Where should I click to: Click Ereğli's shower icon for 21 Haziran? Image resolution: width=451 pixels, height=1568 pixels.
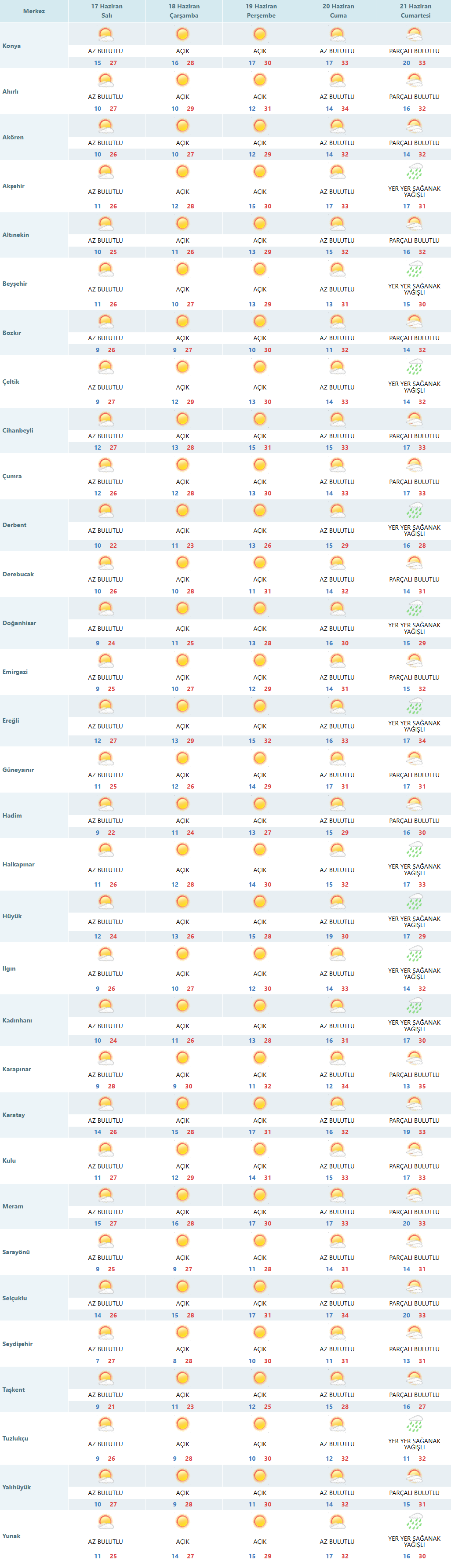pyautogui.click(x=415, y=706)
